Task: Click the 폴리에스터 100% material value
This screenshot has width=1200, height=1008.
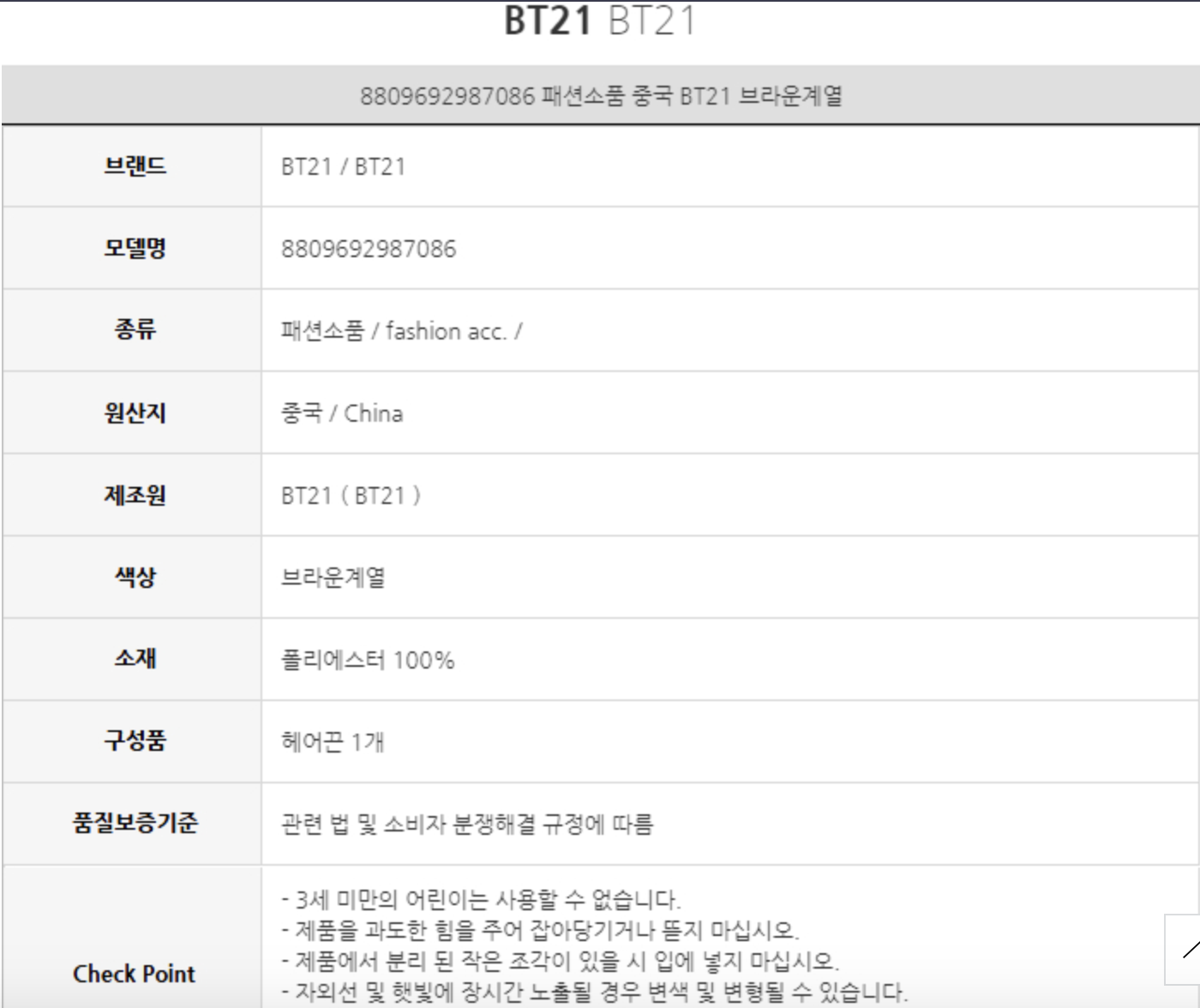Action: tap(368, 660)
